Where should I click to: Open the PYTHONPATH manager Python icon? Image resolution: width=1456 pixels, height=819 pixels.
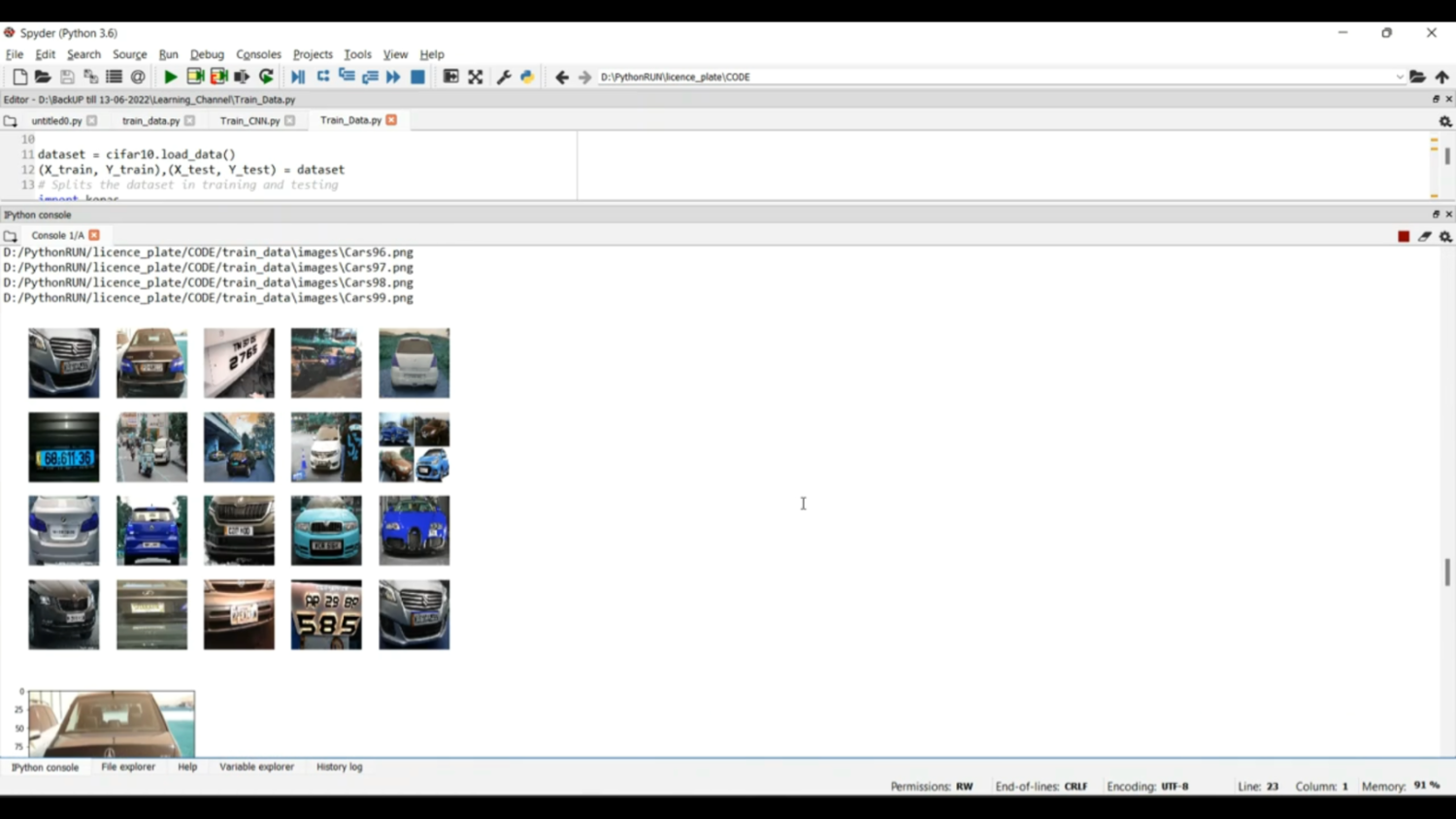(x=527, y=77)
